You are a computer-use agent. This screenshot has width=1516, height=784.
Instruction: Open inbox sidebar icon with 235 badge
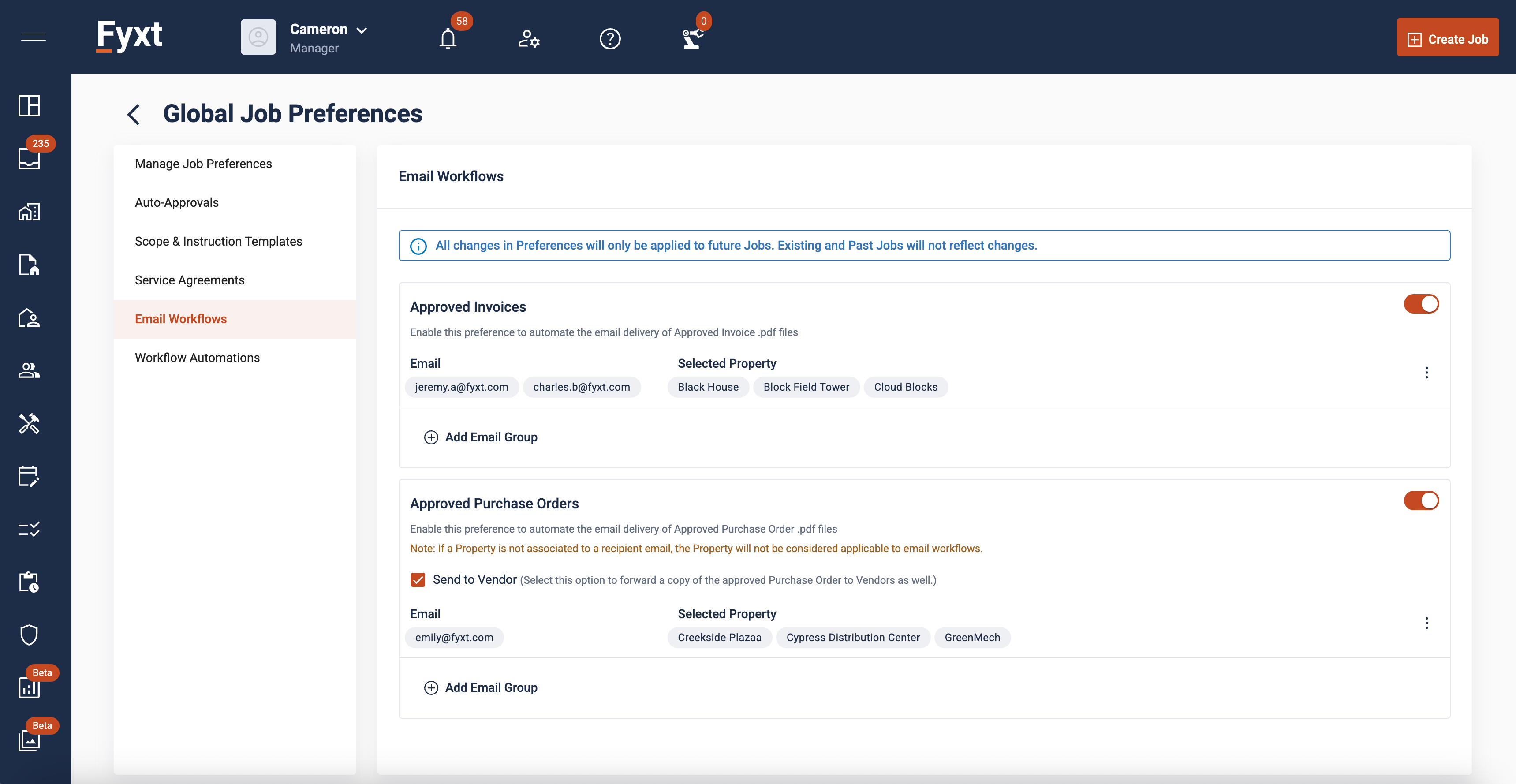click(29, 159)
